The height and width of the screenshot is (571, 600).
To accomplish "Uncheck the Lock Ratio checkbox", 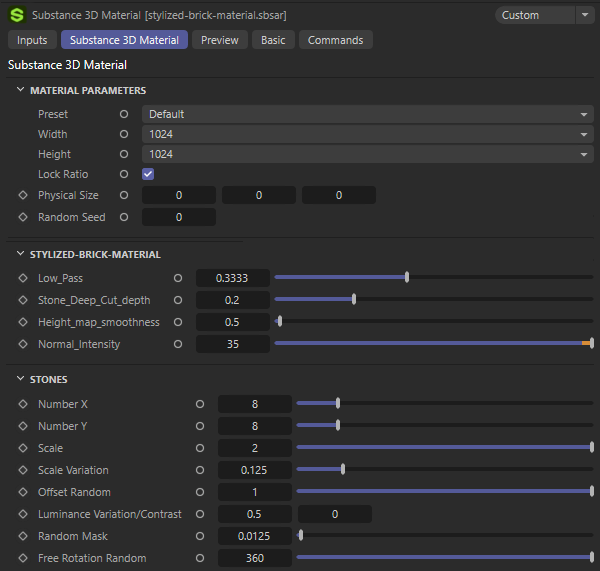I will pos(148,174).
